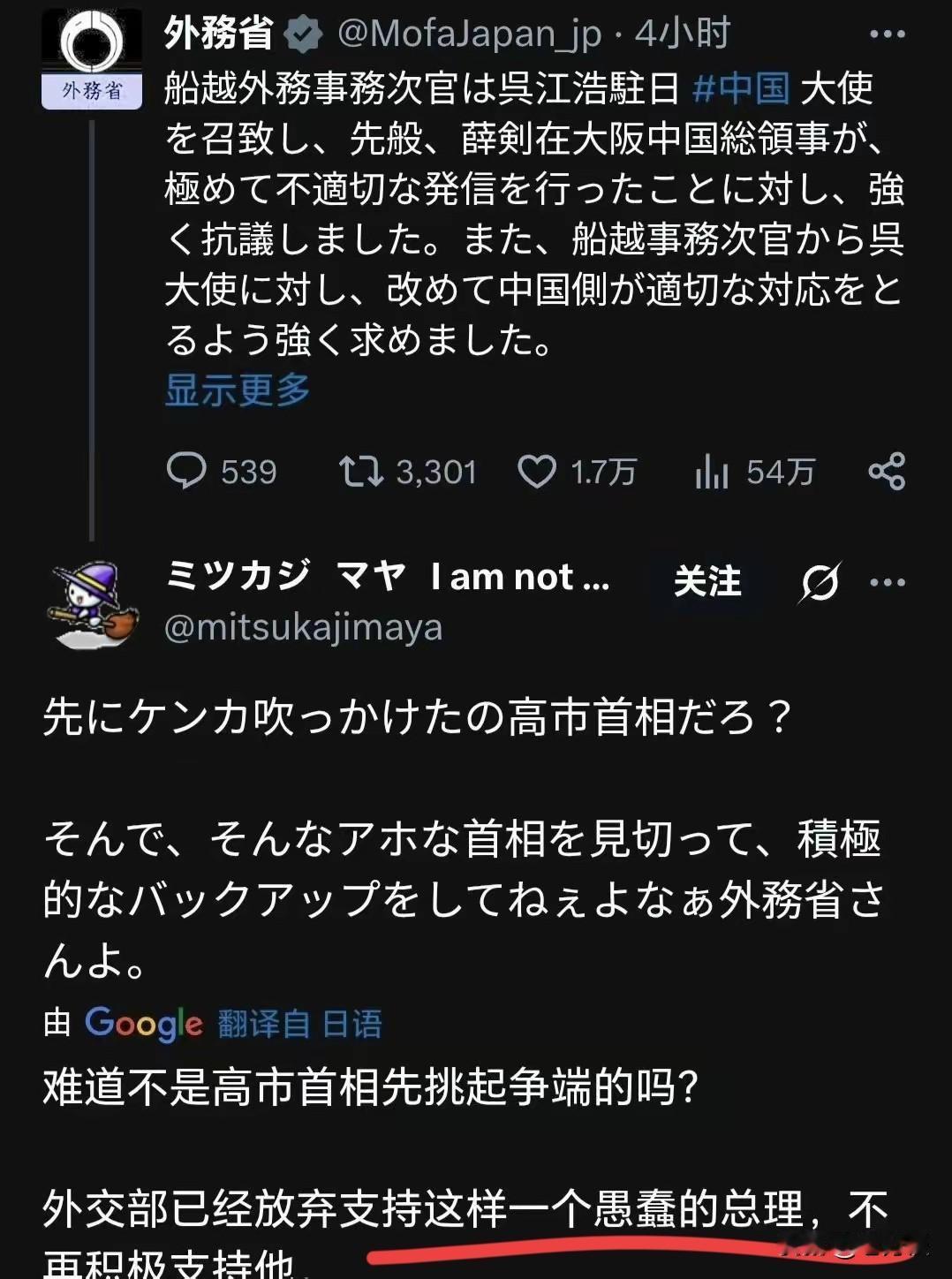Click the 翻译自 日语 translation label

[x=299, y=1024]
